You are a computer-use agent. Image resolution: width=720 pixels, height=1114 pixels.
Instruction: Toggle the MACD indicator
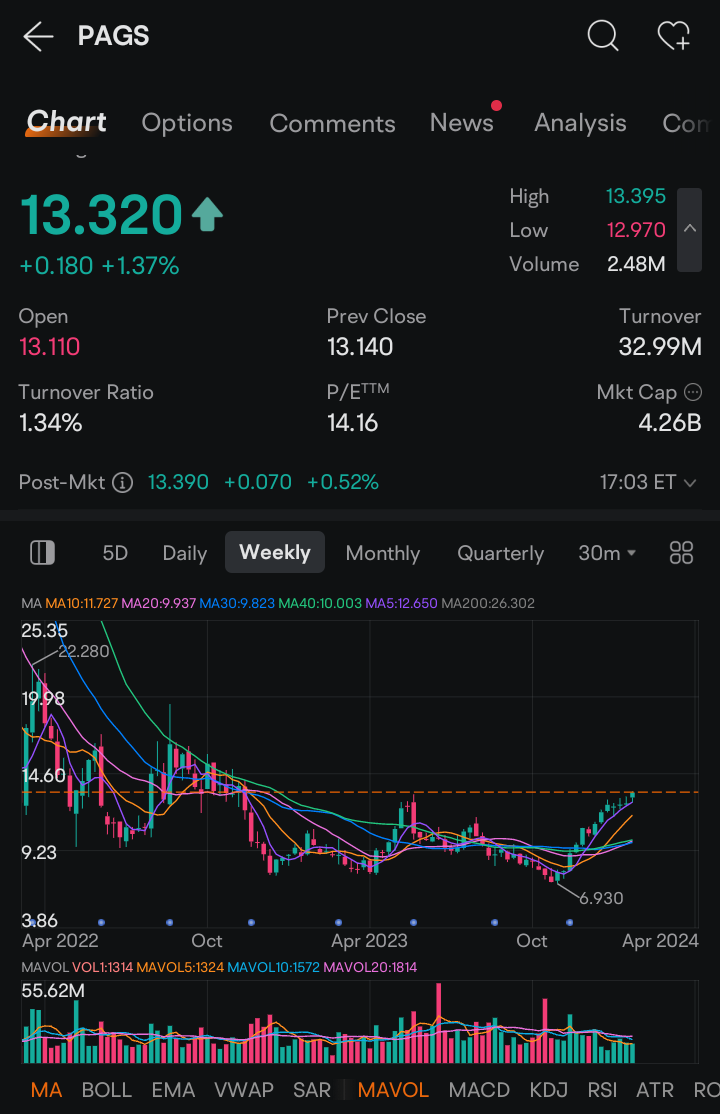tap(479, 1090)
